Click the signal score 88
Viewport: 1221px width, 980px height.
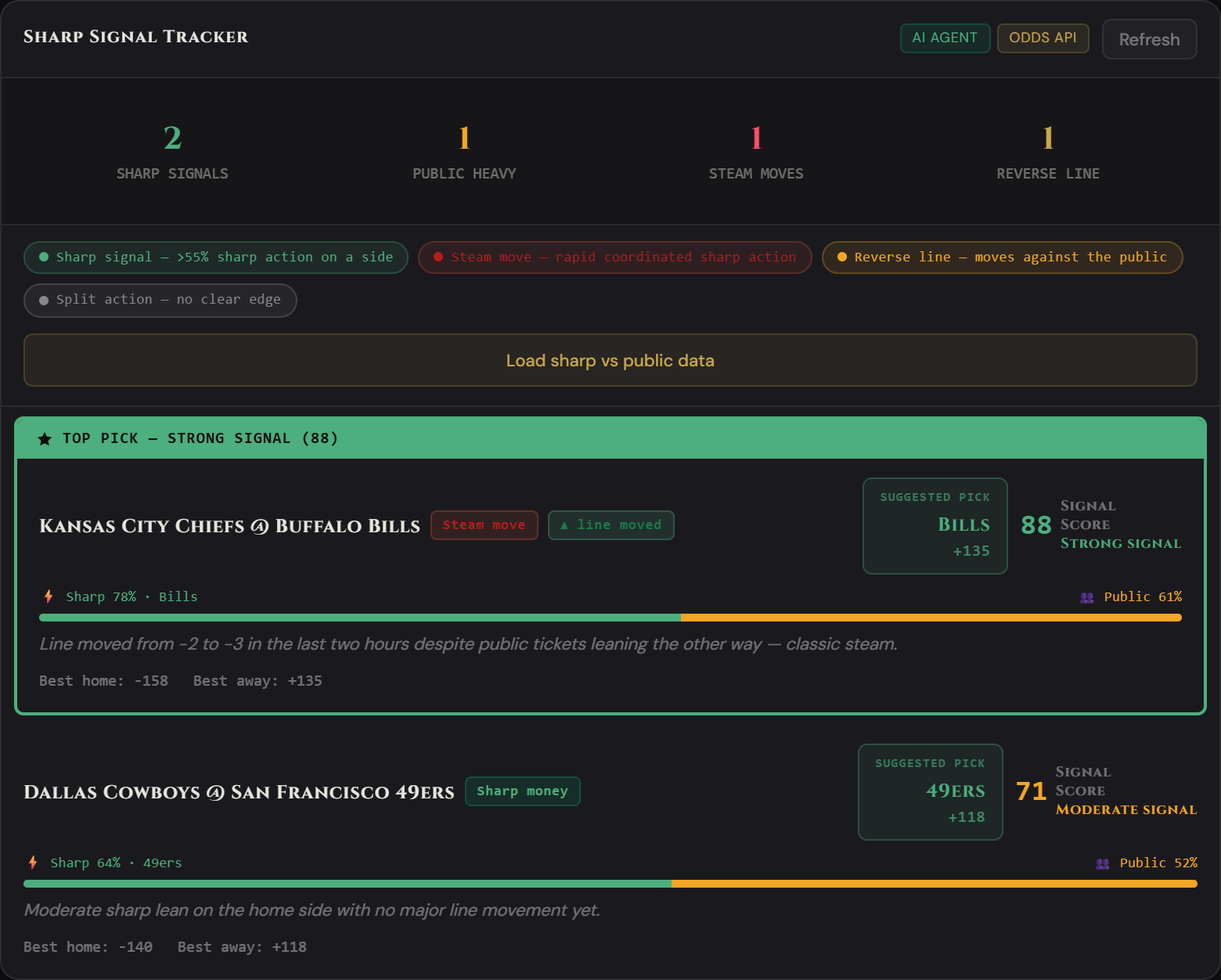(x=1036, y=525)
